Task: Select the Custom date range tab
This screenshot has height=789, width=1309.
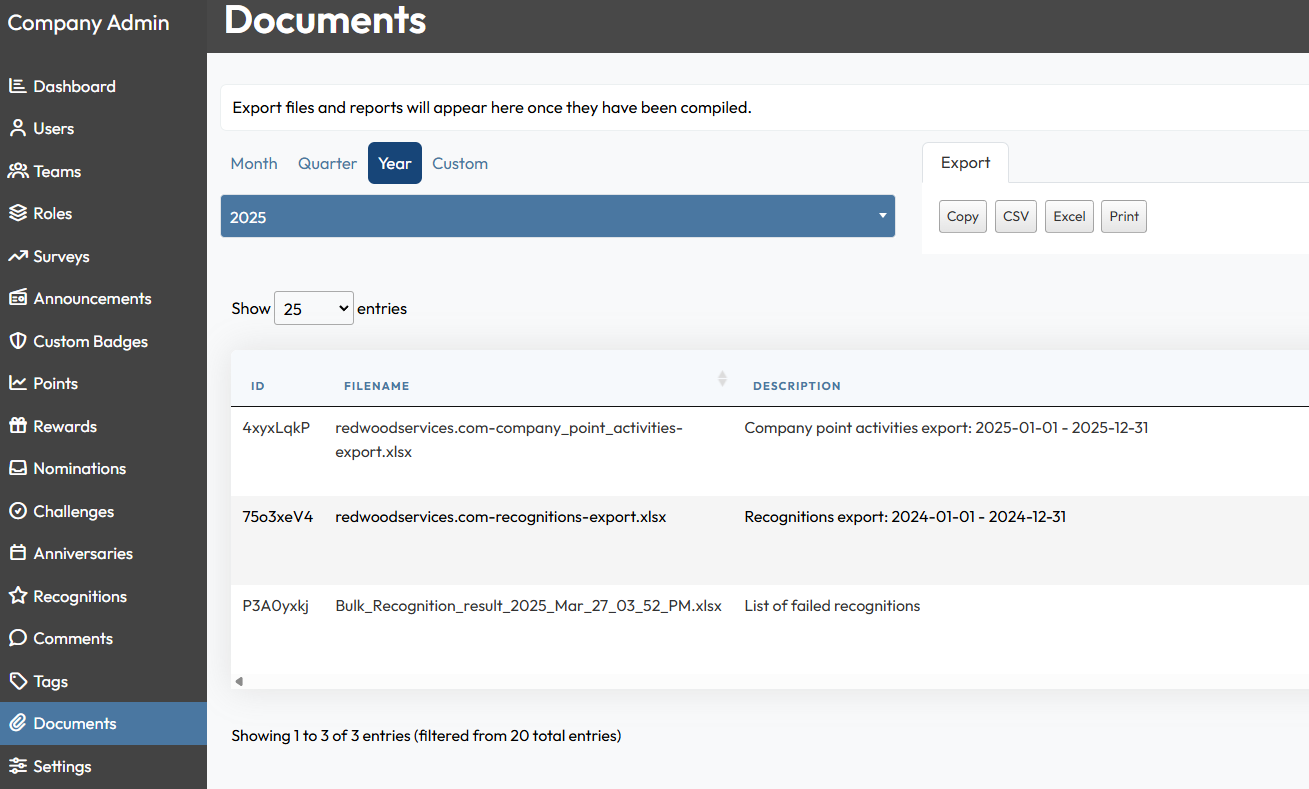Action: coord(460,163)
